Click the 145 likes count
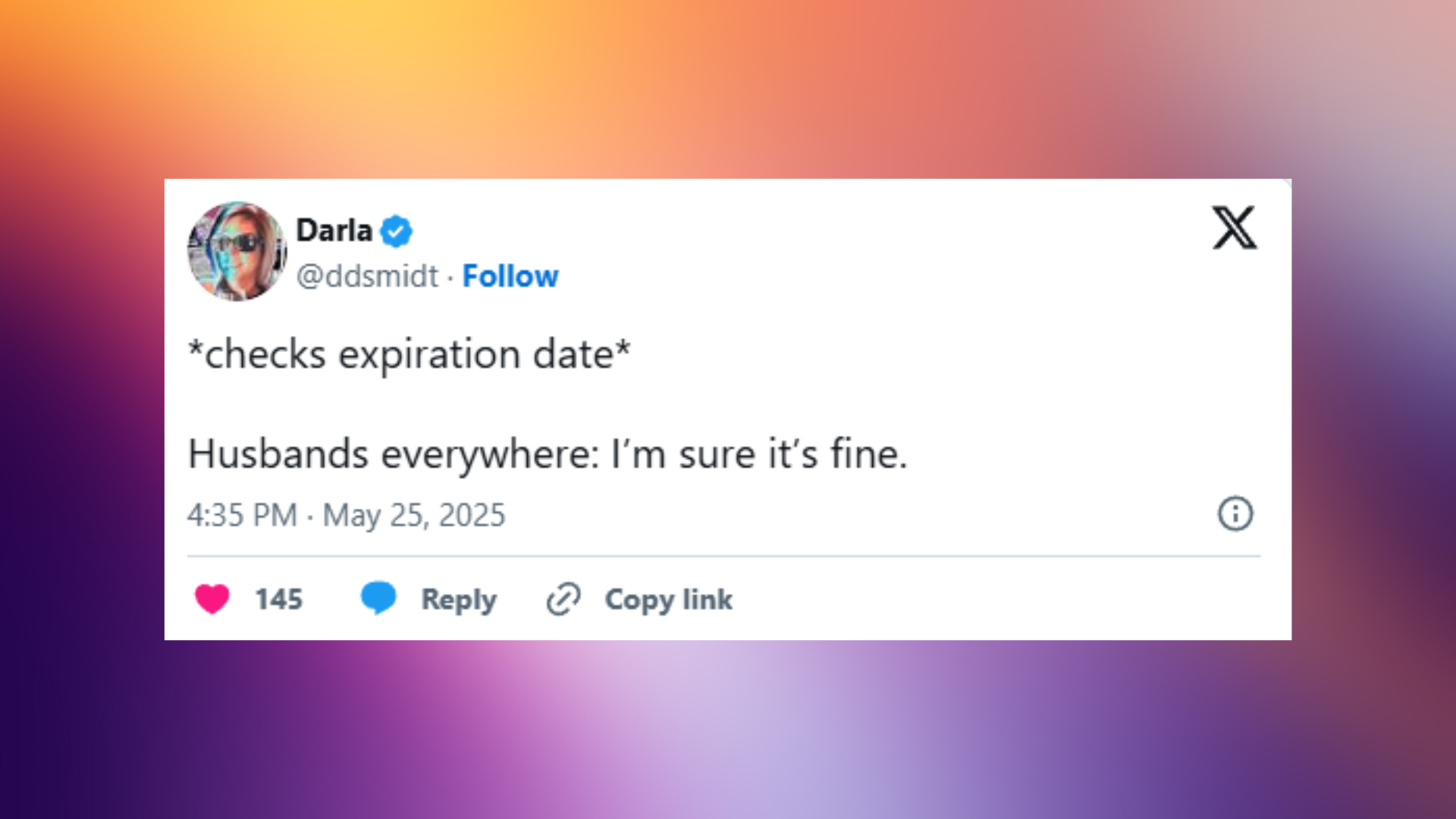 coord(277,599)
